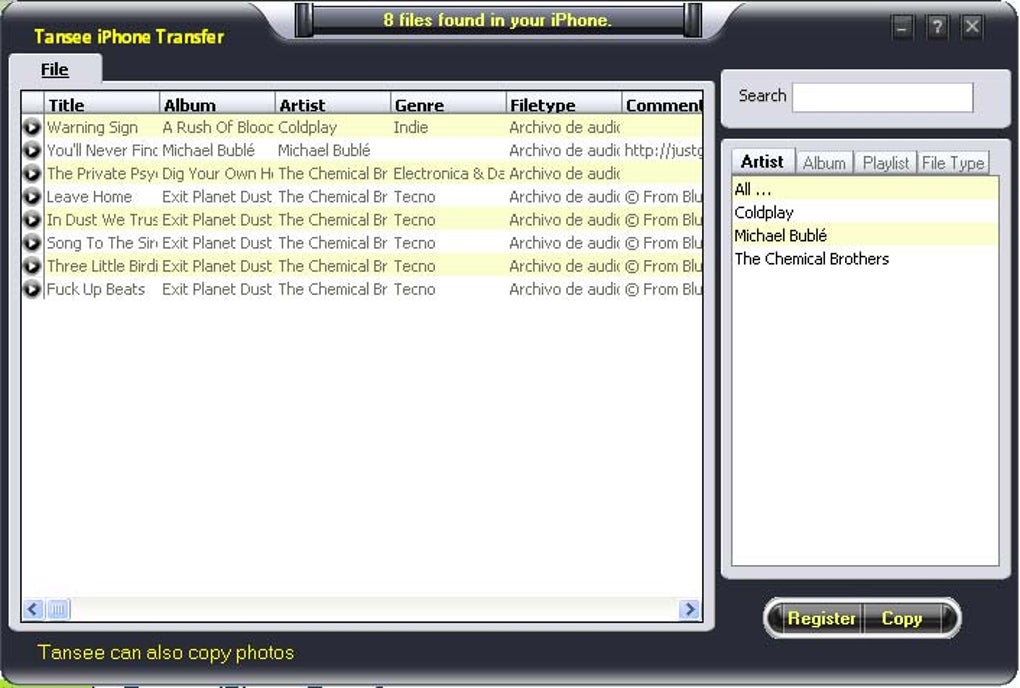Play icon for In Dust We Trust
The width and height of the screenshot is (1020, 688).
32,220
